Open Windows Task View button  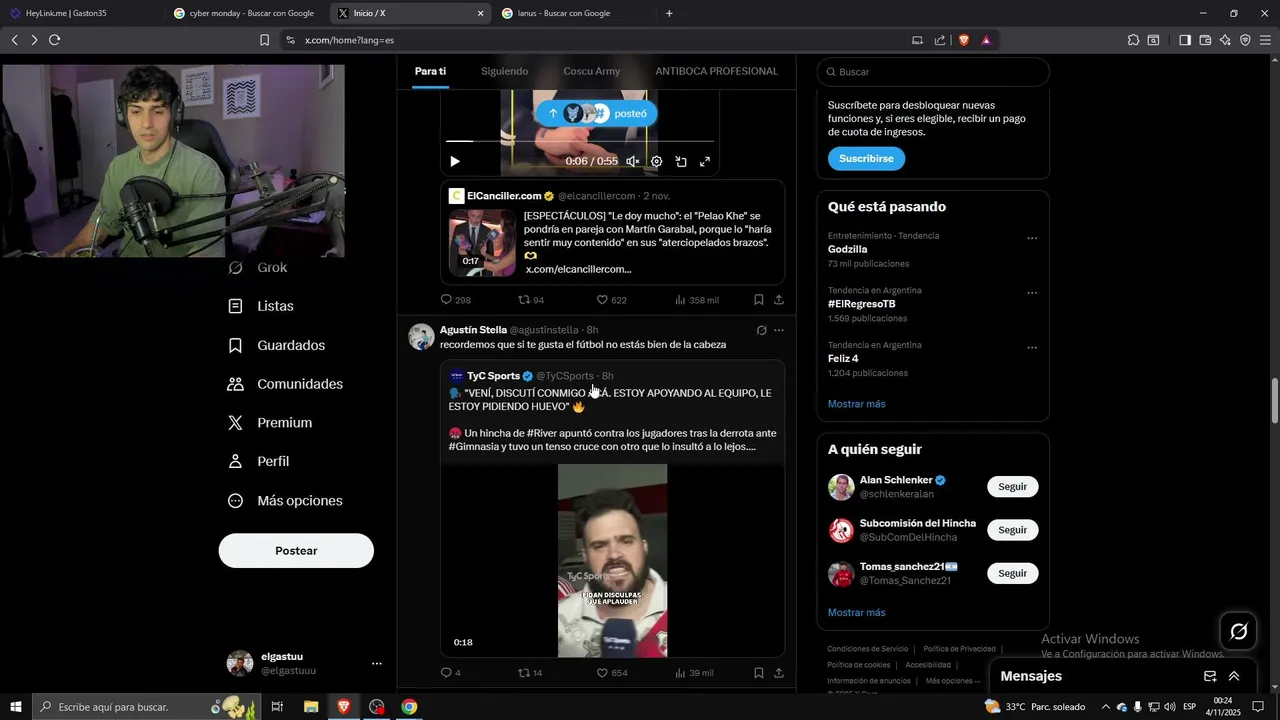click(x=277, y=707)
